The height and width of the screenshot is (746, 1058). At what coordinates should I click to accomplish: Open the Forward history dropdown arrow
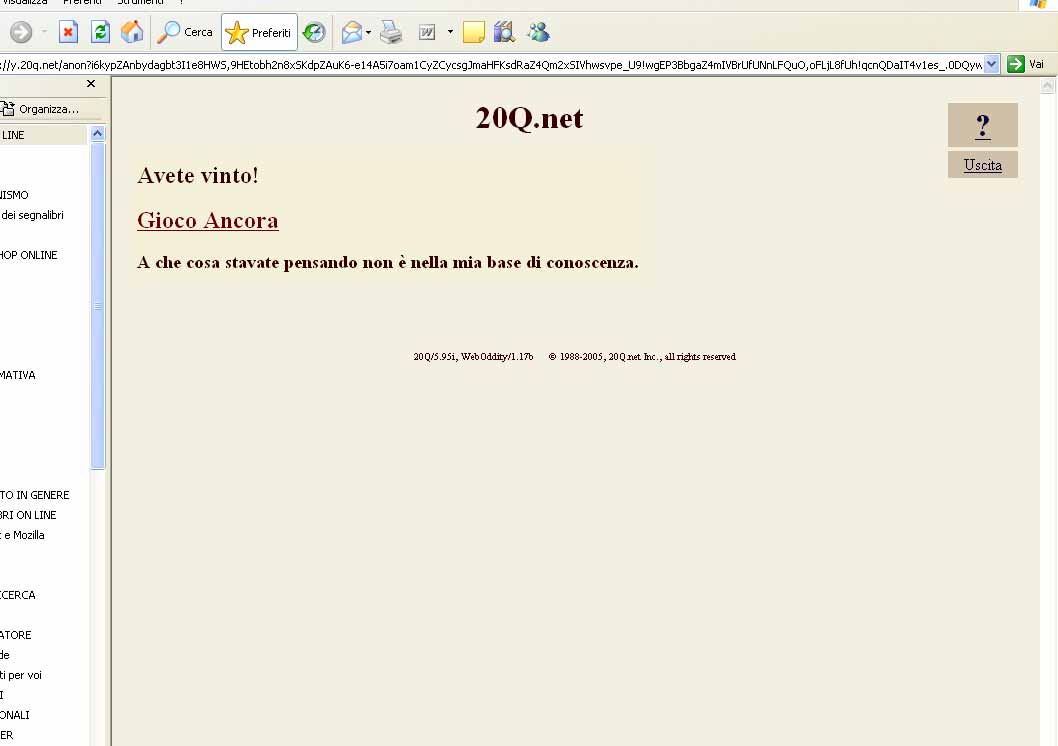(45, 32)
